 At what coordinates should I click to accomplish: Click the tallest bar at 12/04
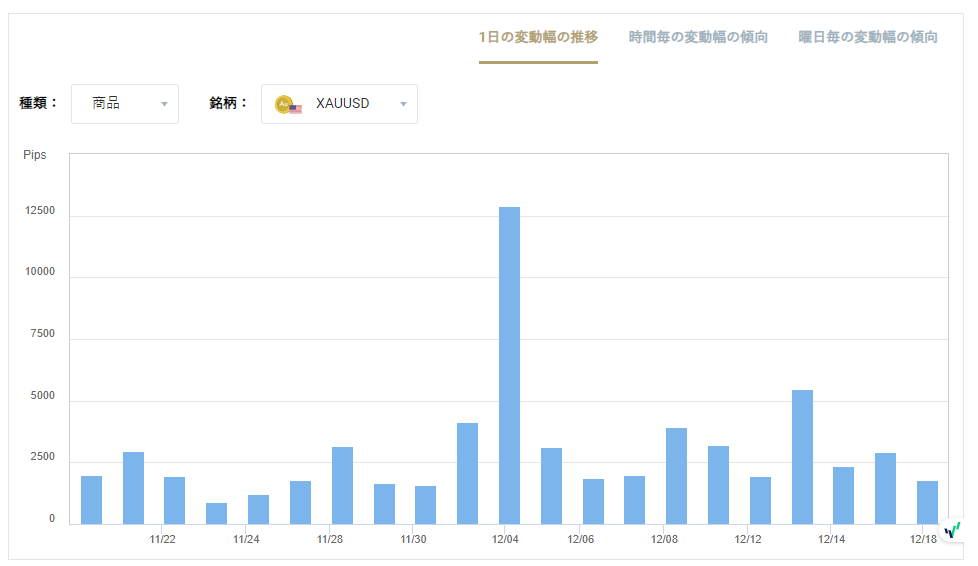(x=510, y=366)
